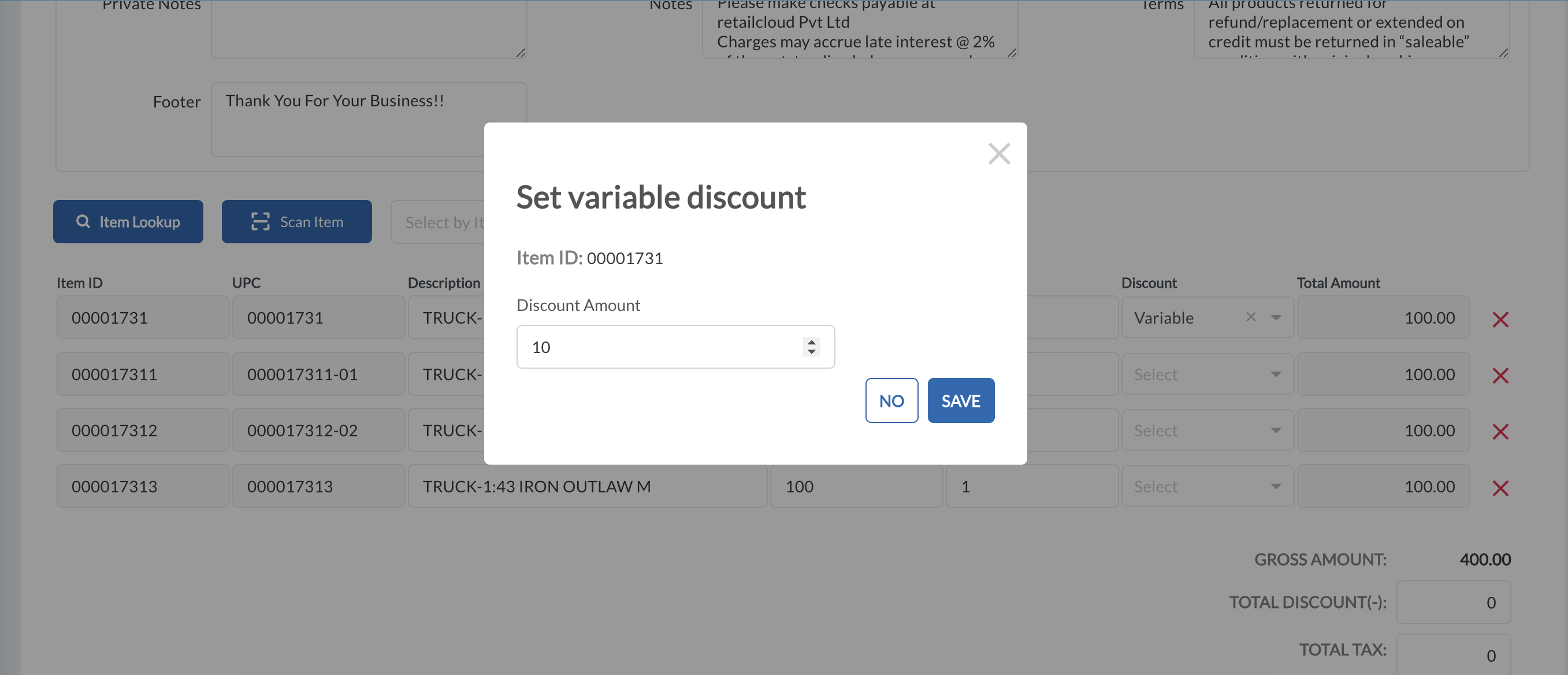Delete line item 000017312
Screen dimensions: 1568x675
tap(1500, 432)
